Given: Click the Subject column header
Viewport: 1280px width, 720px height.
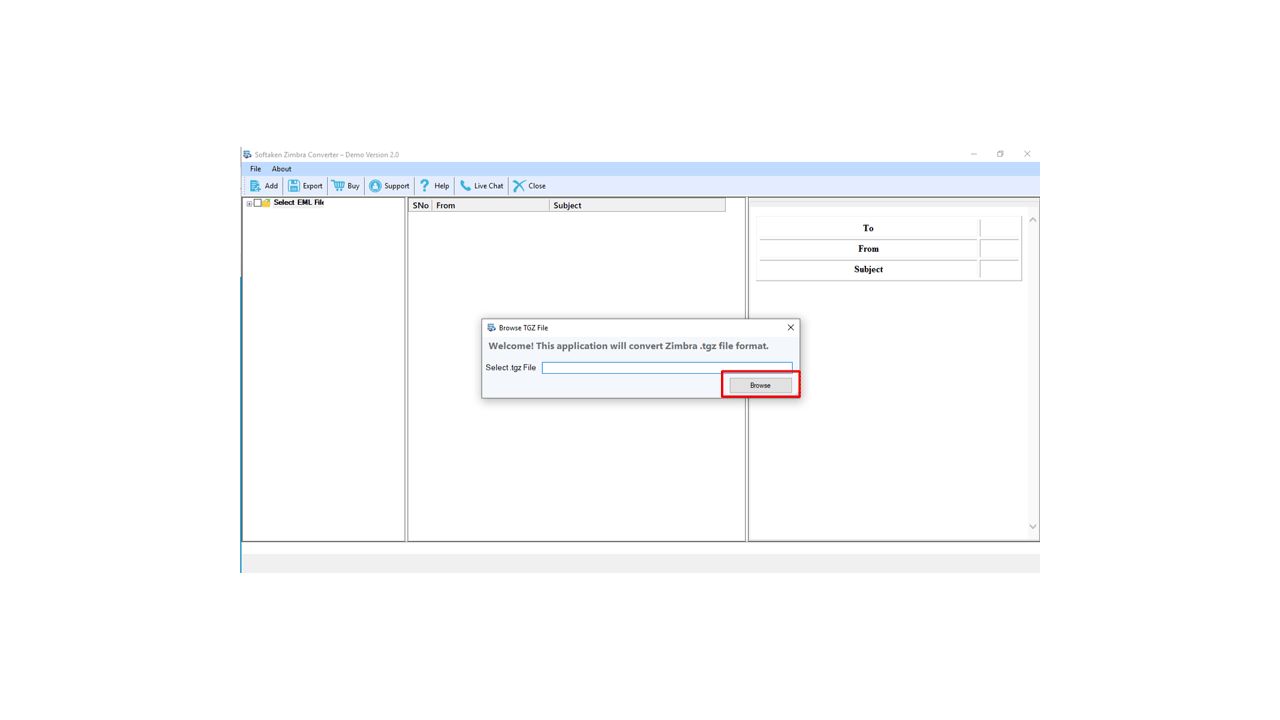Looking at the screenshot, I should click(x=636, y=206).
